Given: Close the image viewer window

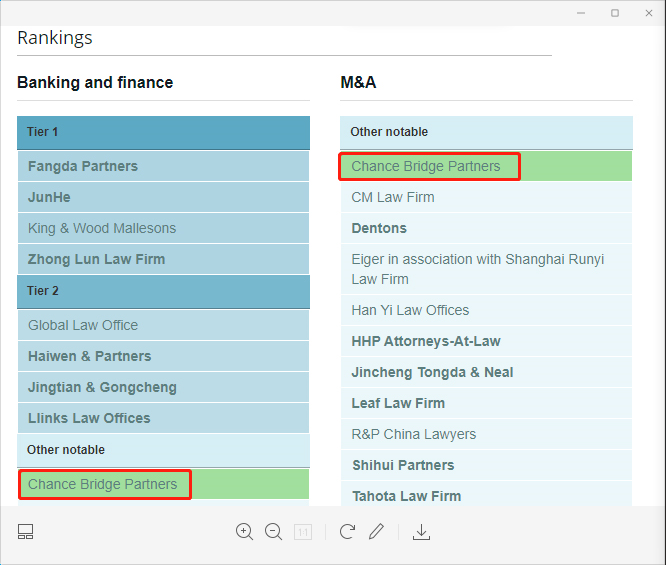Looking at the screenshot, I should click(x=649, y=13).
